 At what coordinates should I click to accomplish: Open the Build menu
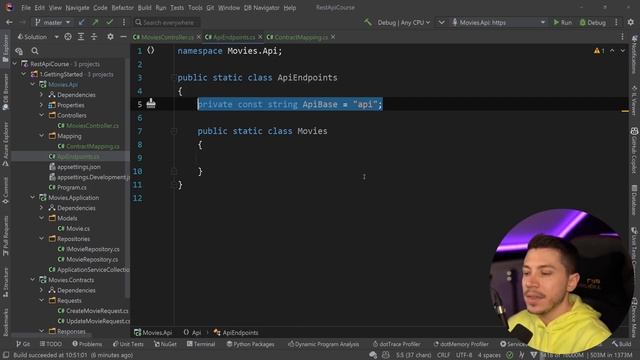144,7
